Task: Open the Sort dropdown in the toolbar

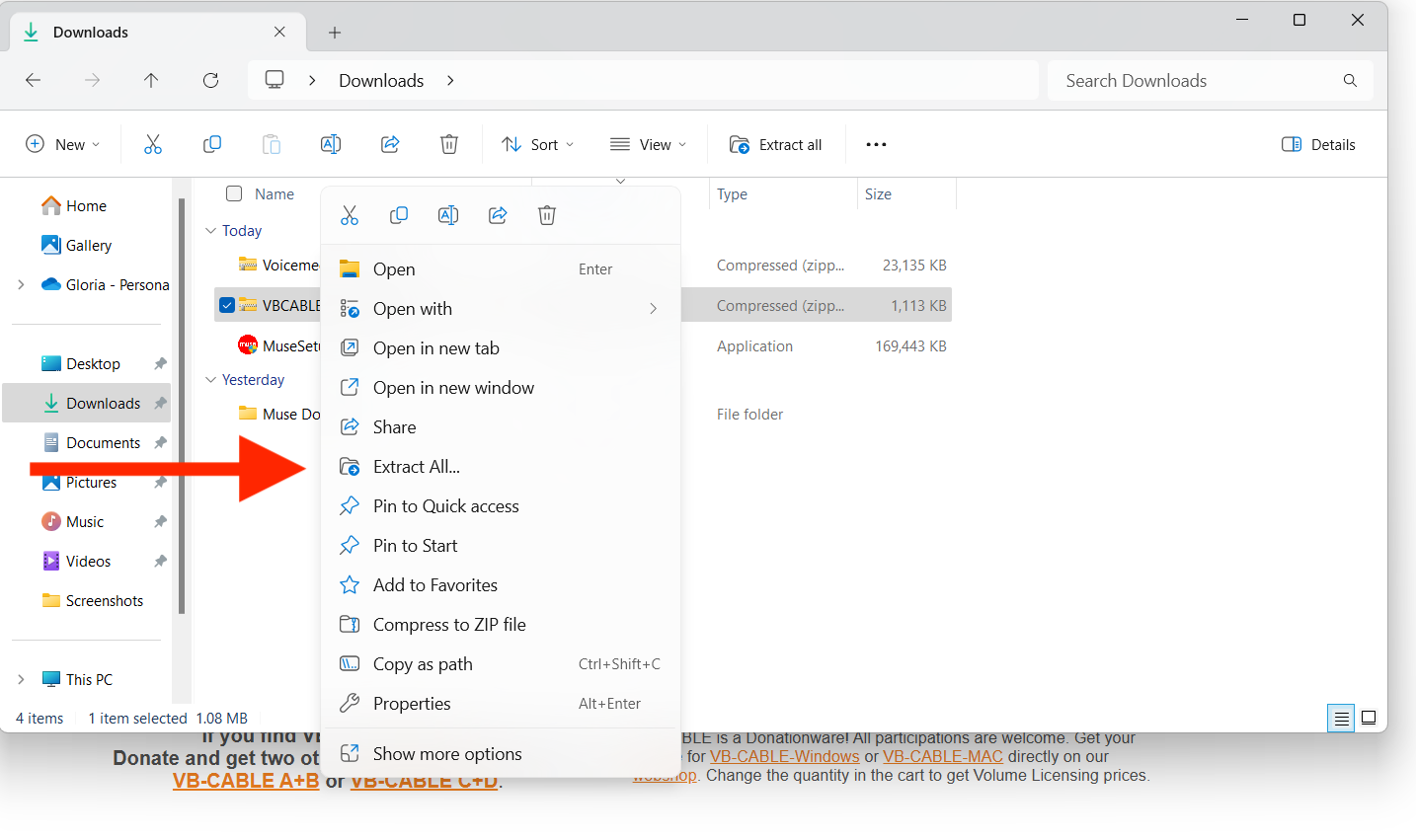Action: 537,144
